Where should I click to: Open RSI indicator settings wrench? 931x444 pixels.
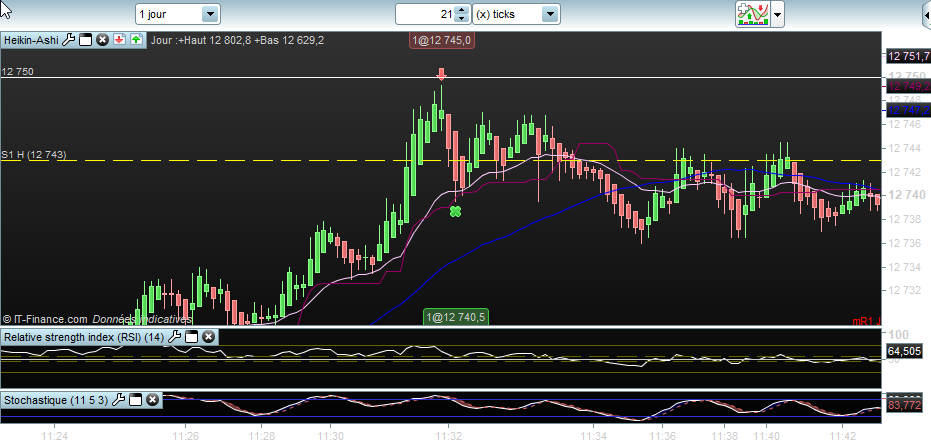[x=175, y=337]
